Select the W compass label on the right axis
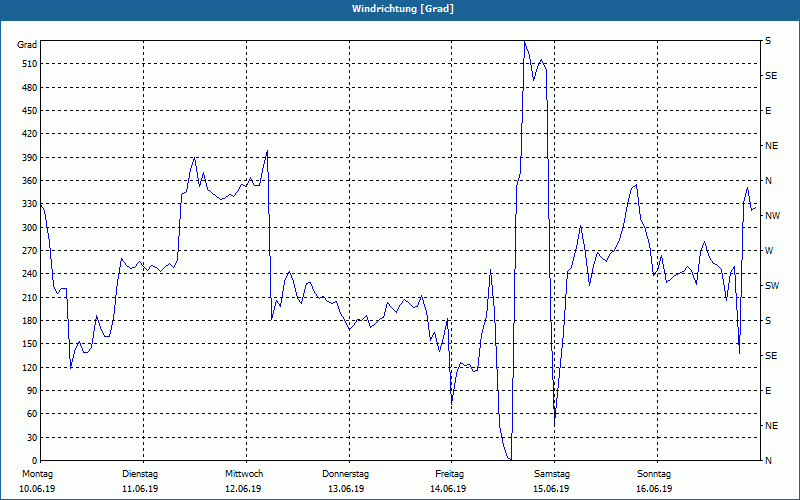The height and width of the screenshot is (500, 800). [x=769, y=251]
